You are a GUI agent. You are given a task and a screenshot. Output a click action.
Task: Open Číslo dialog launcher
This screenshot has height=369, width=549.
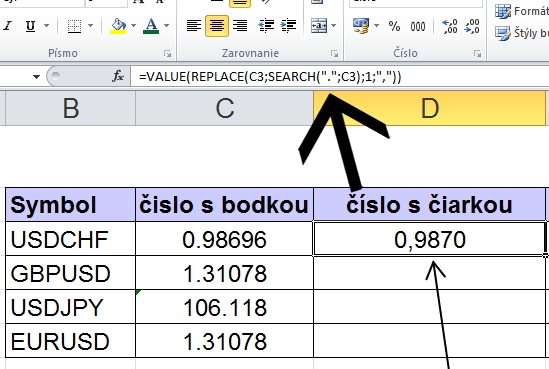(478, 54)
